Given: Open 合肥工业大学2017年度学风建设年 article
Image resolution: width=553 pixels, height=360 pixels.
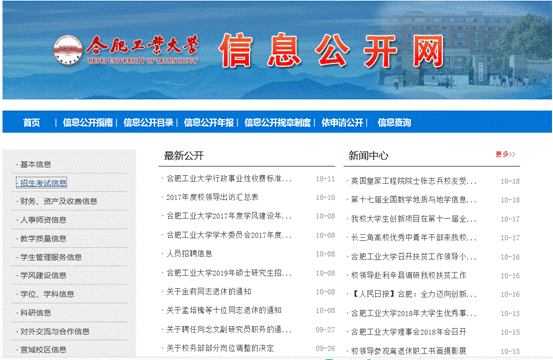Looking at the screenshot, I should 229,216.
